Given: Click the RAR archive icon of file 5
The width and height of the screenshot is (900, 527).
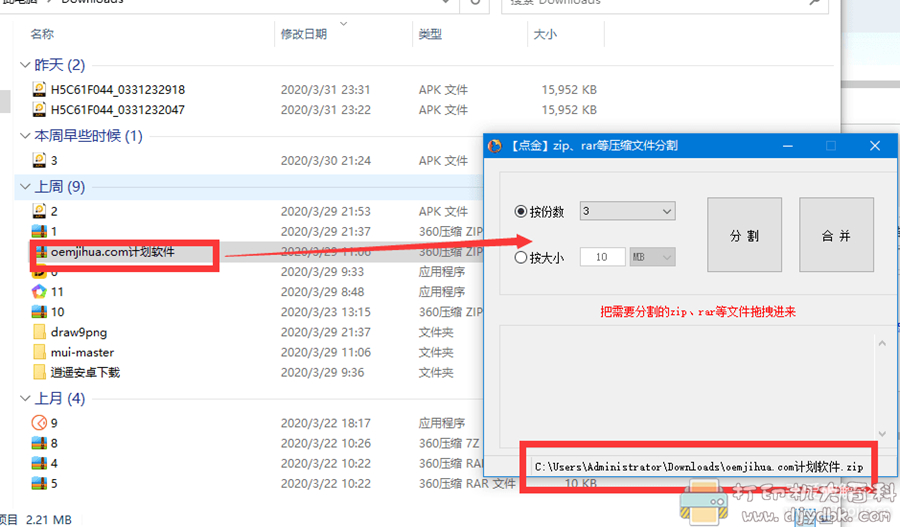Looking at the screenshot, I should (x=39, y=483).
